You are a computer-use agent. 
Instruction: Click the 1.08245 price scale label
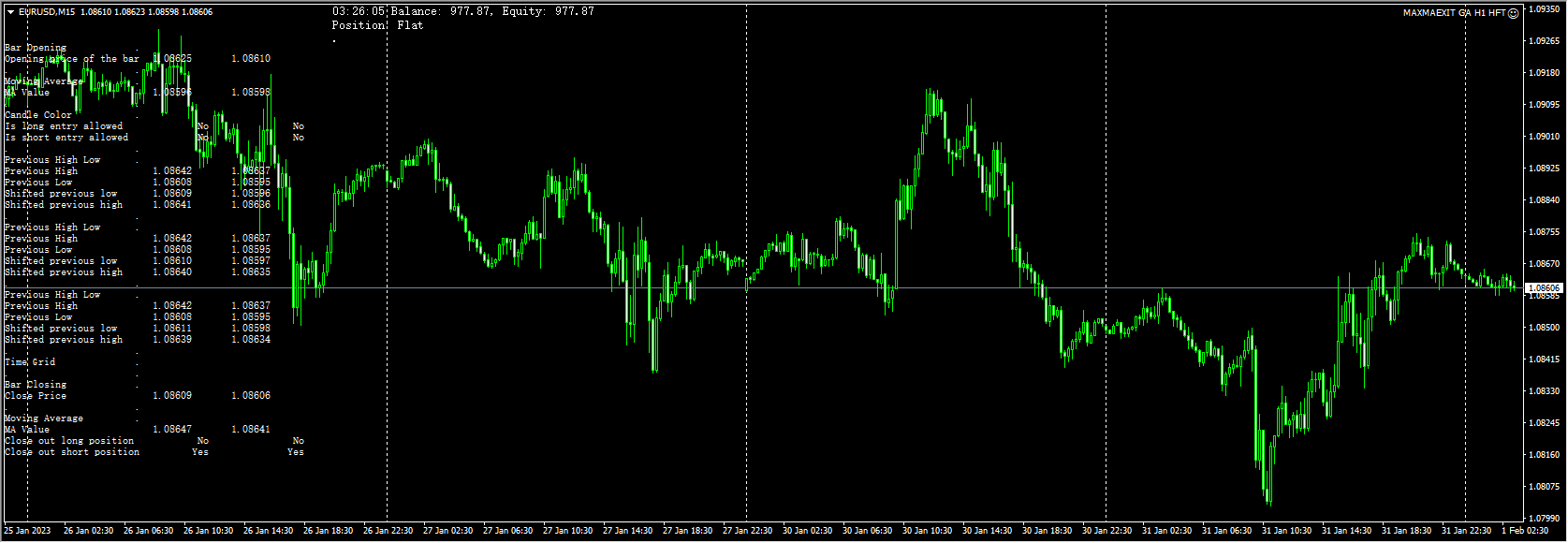click(x=1544, y=423)
